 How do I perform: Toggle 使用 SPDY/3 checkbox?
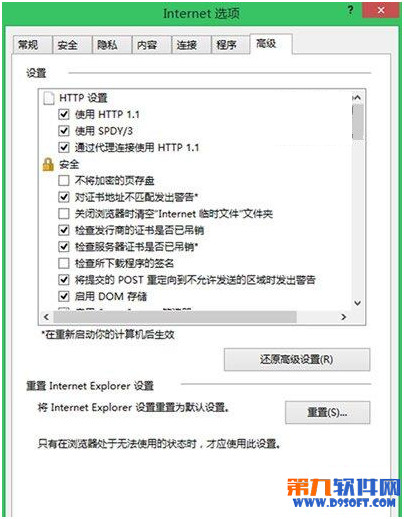tap(64, 131)
